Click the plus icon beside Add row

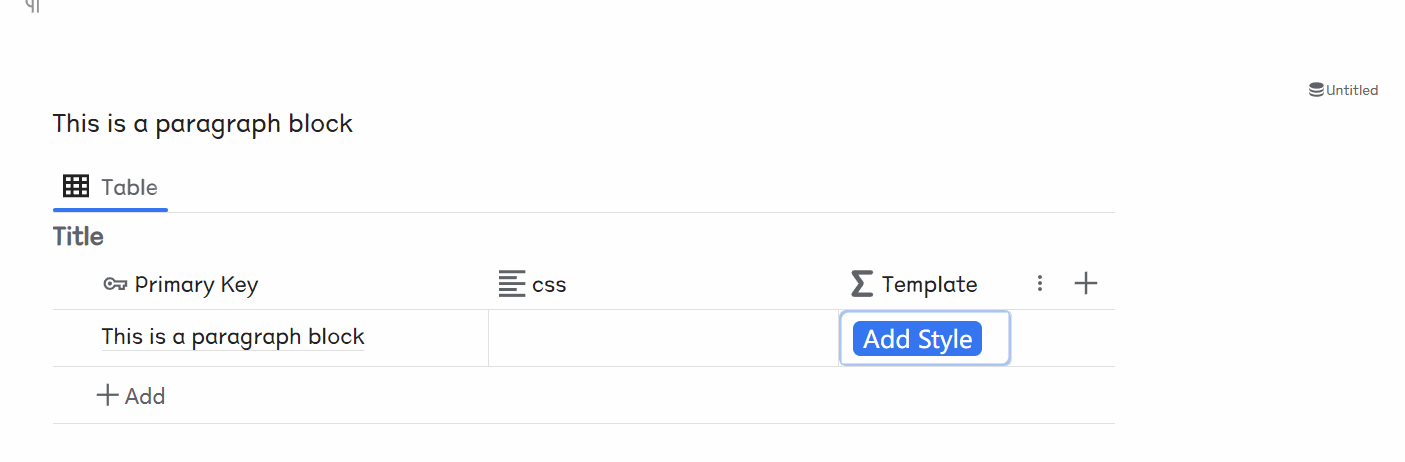pos(107,396)
